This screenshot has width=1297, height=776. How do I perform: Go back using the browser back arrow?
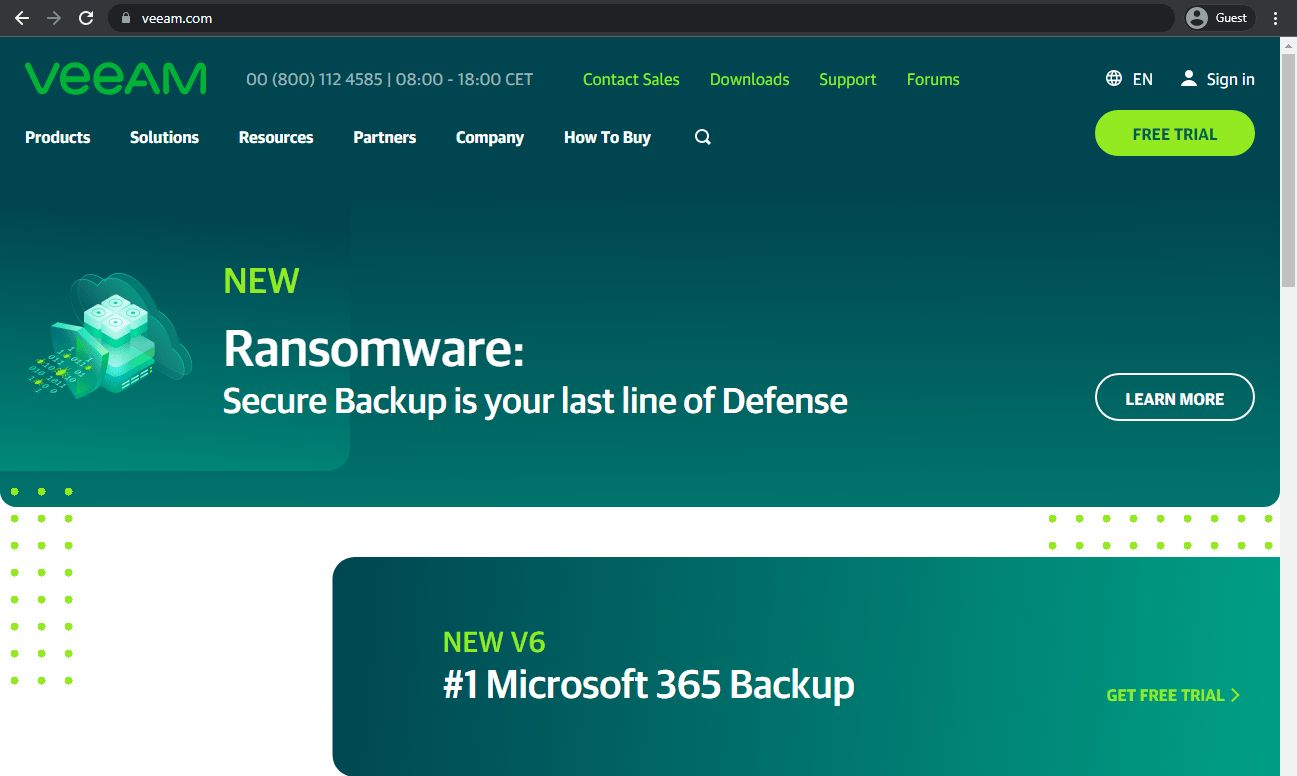point(21,17)
